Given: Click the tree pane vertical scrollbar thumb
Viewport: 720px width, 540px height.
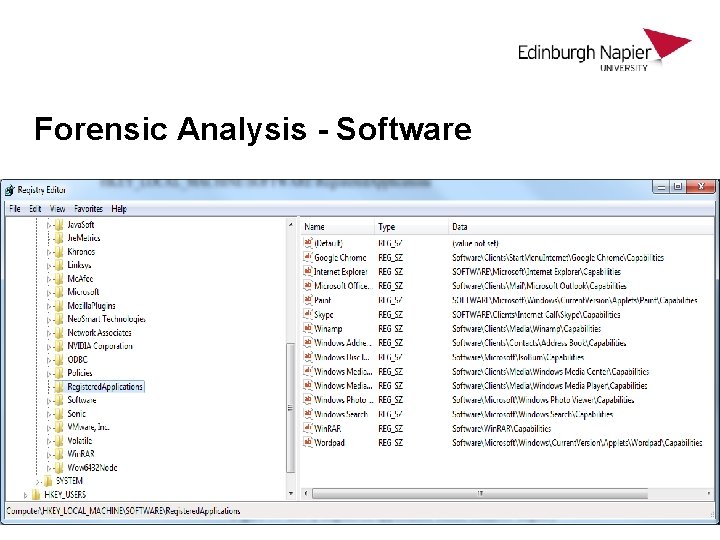Looking at the screenshot, I should pos(290,408).
